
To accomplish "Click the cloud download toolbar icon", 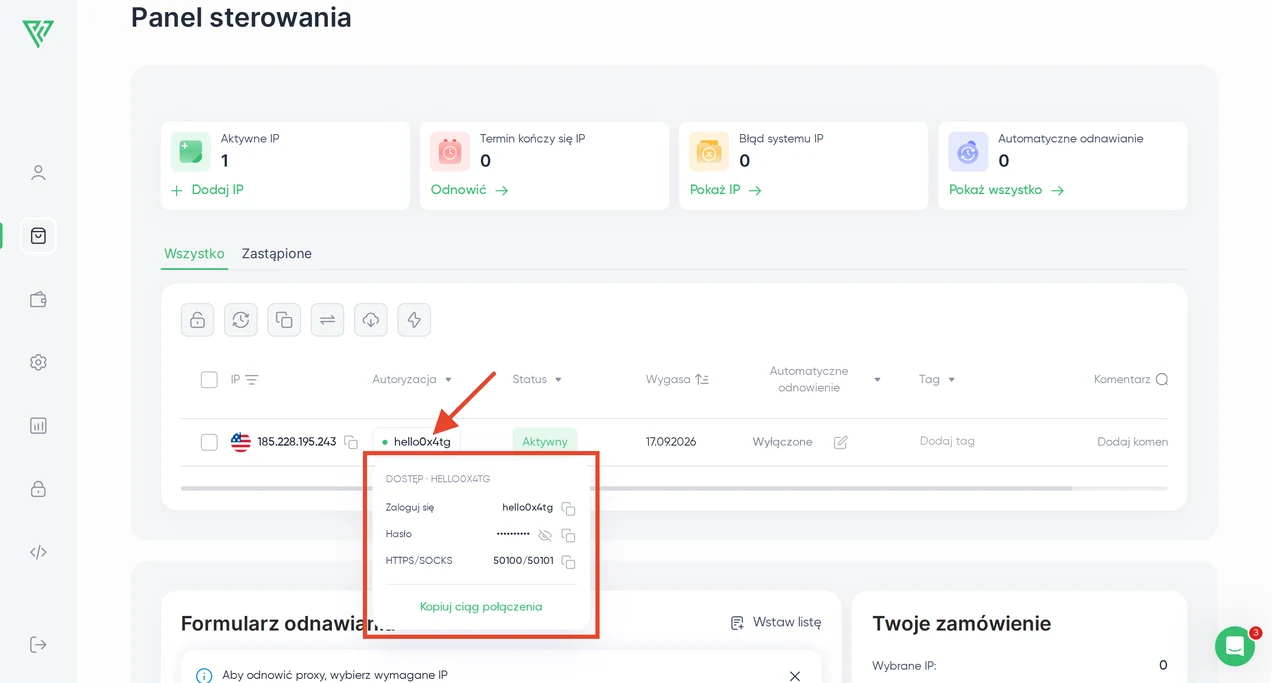I will (371, 320).
